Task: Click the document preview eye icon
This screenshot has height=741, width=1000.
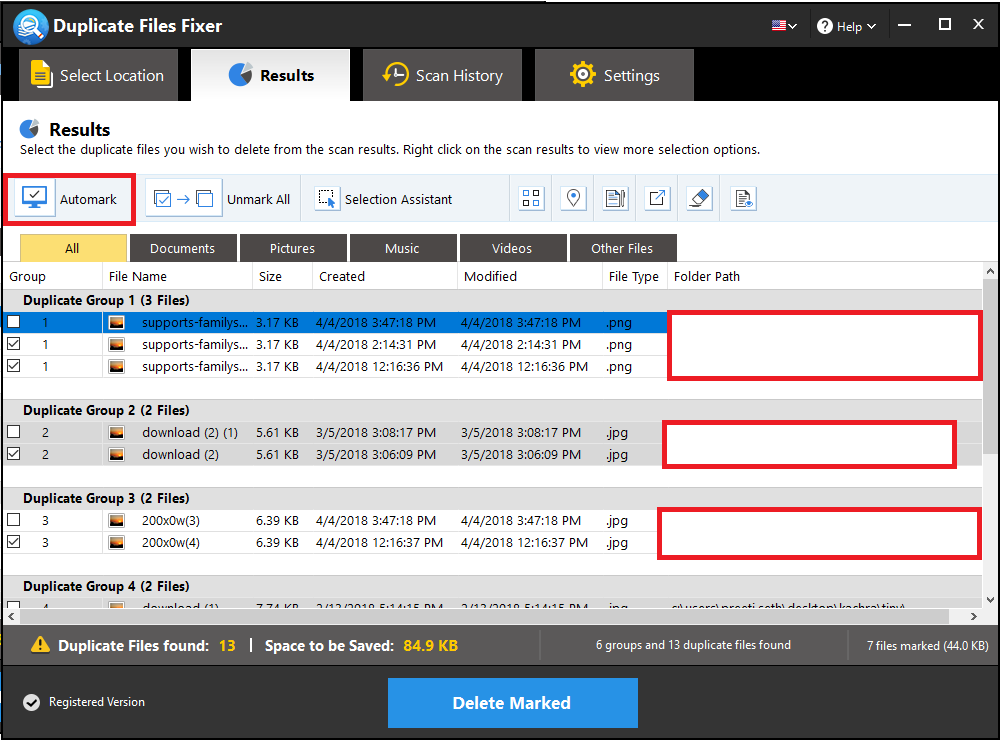Action: click(743, 198)
